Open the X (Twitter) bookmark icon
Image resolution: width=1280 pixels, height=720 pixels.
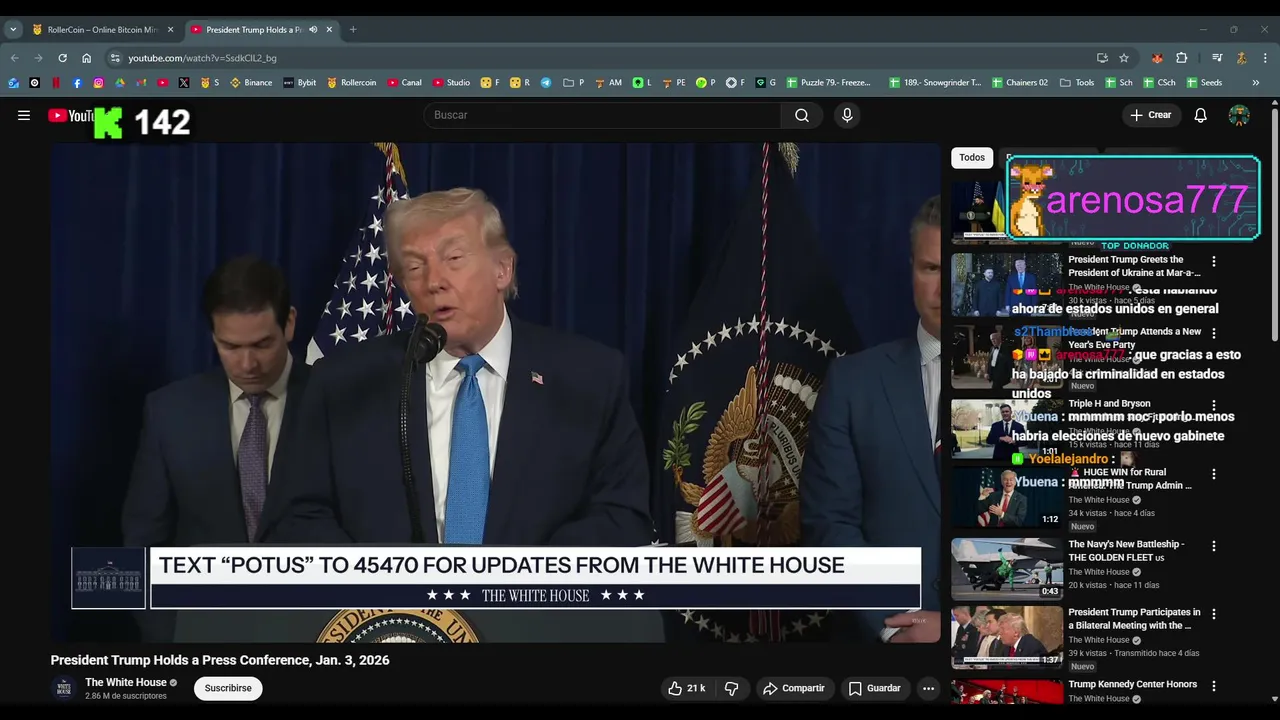coord(184,83)
